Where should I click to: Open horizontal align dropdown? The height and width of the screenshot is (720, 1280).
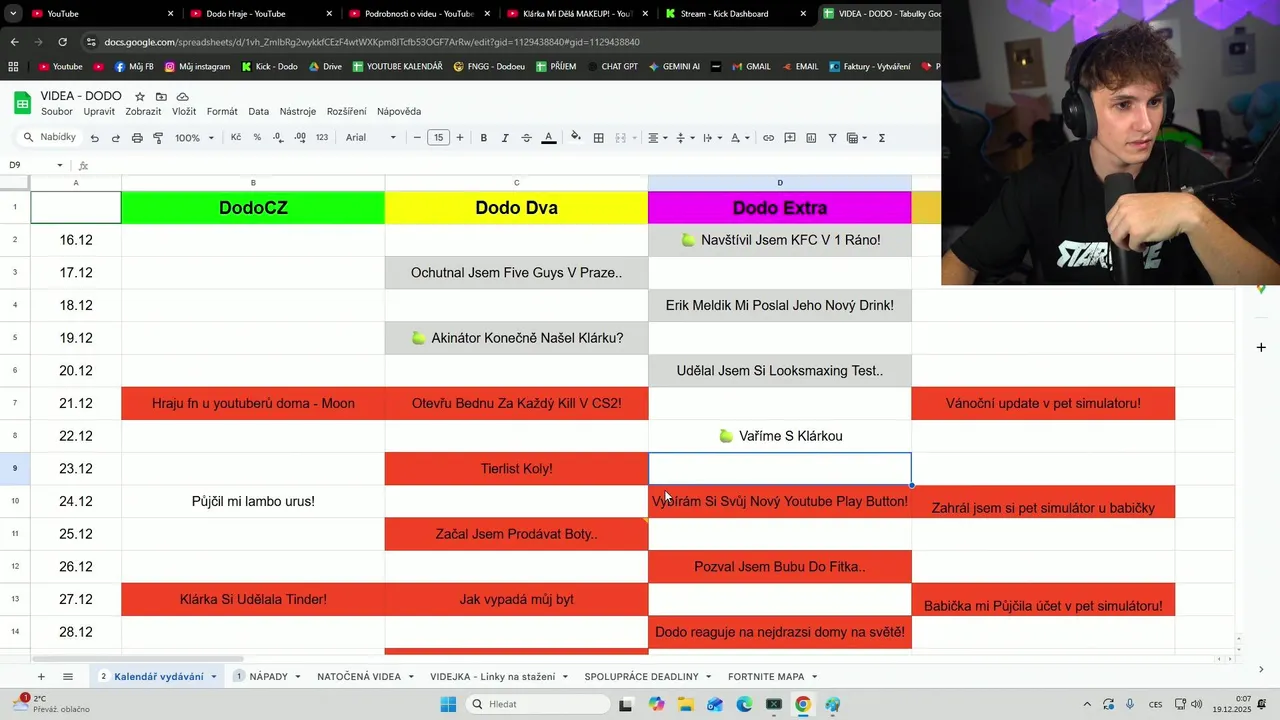point(656,138)
